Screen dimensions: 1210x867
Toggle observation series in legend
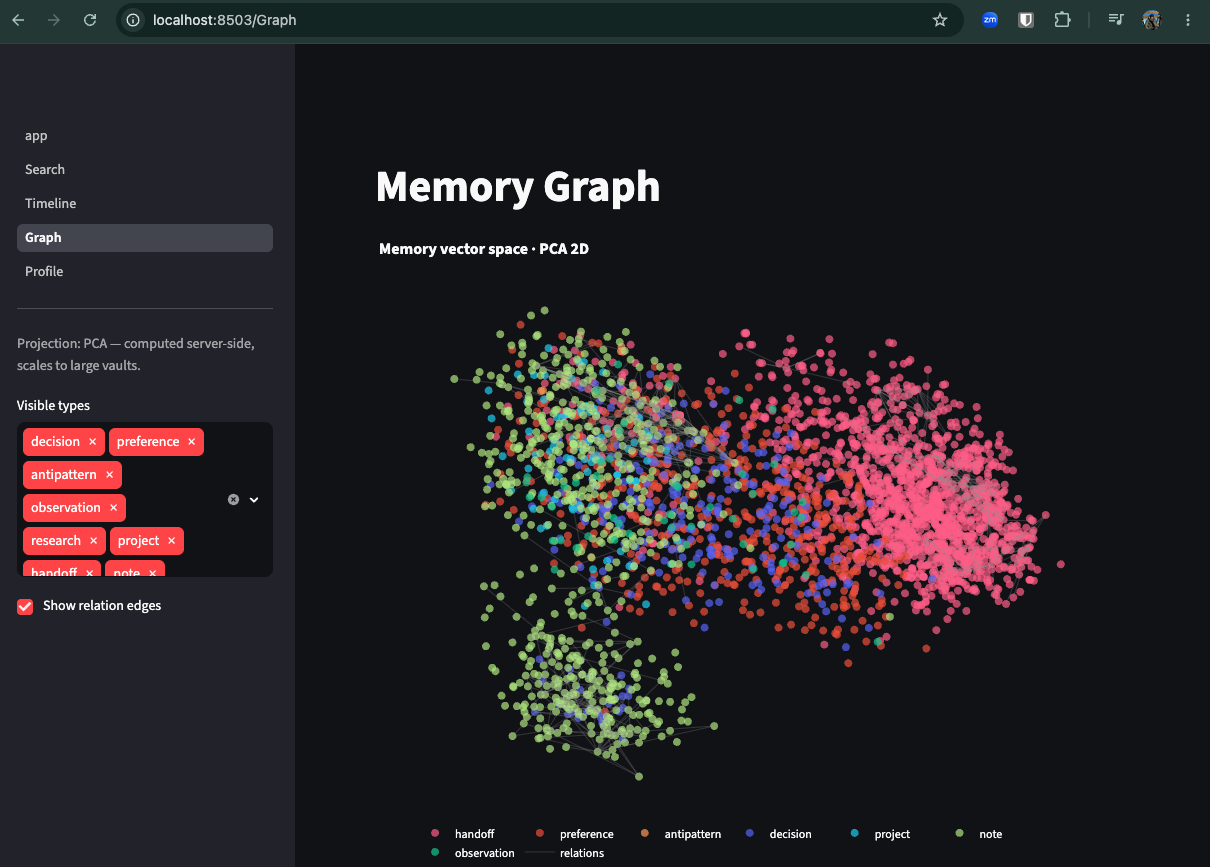click(x=472, y=853)
